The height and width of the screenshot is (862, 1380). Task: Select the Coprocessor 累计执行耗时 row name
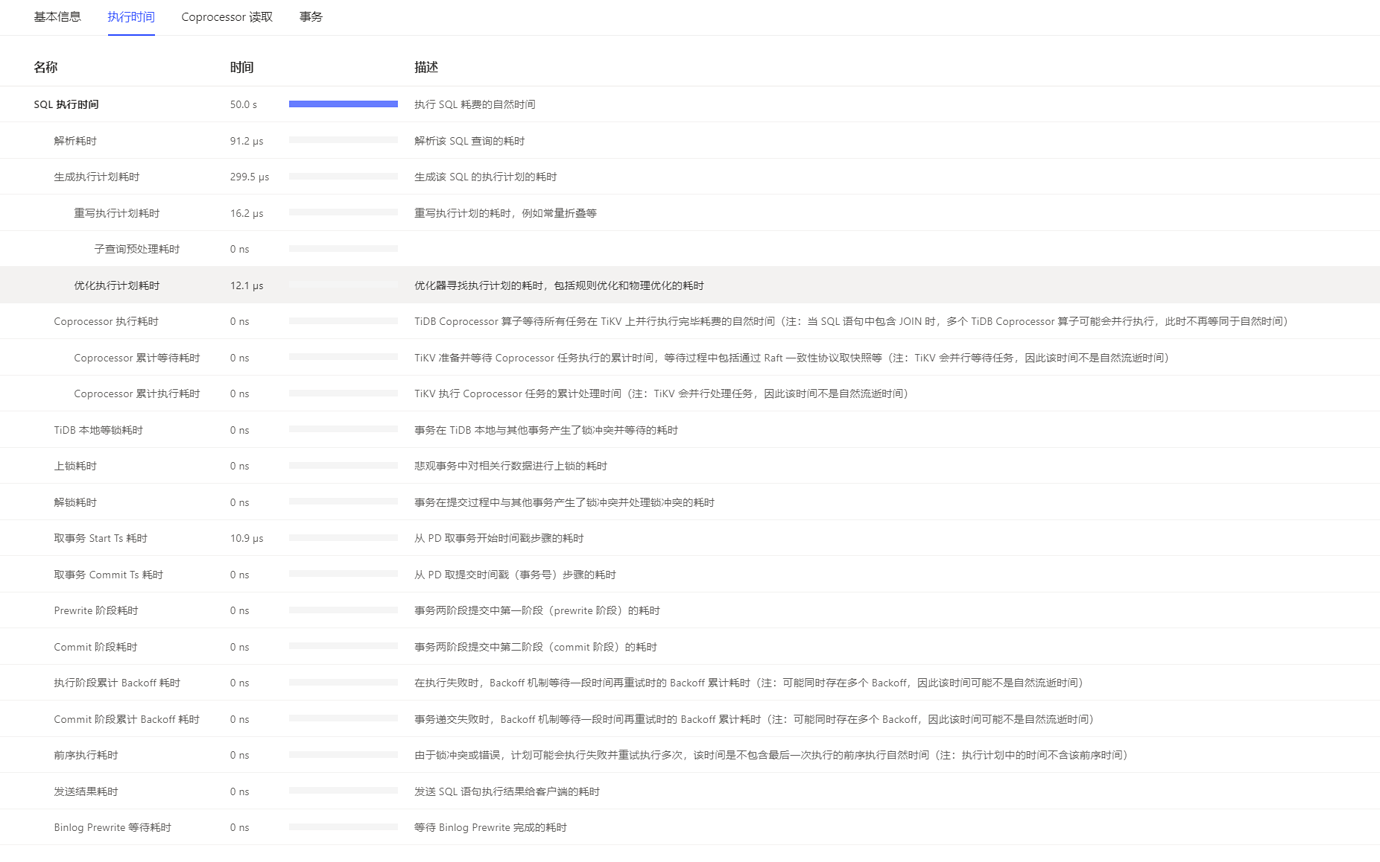tap(137, 393)
